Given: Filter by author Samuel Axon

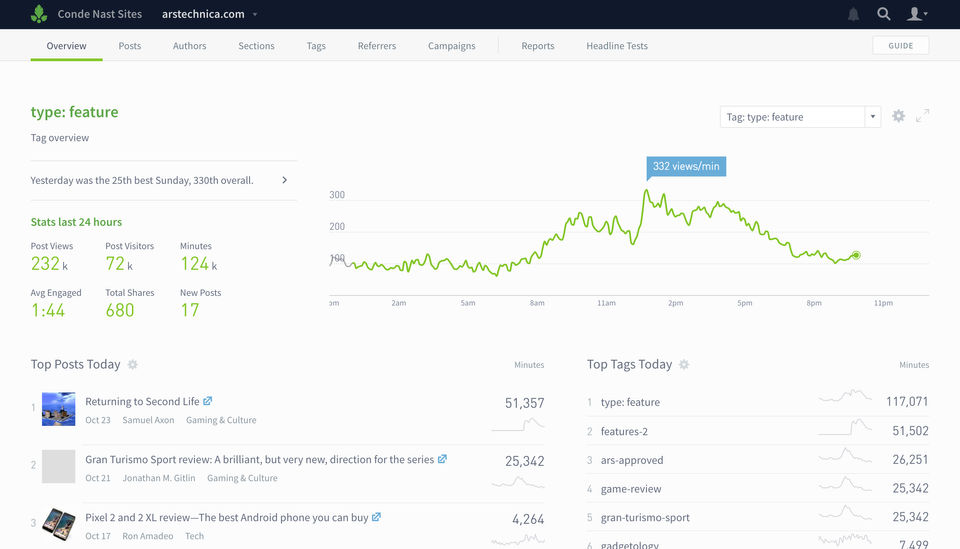Looking at the screenshot, I should click(148, 420).
